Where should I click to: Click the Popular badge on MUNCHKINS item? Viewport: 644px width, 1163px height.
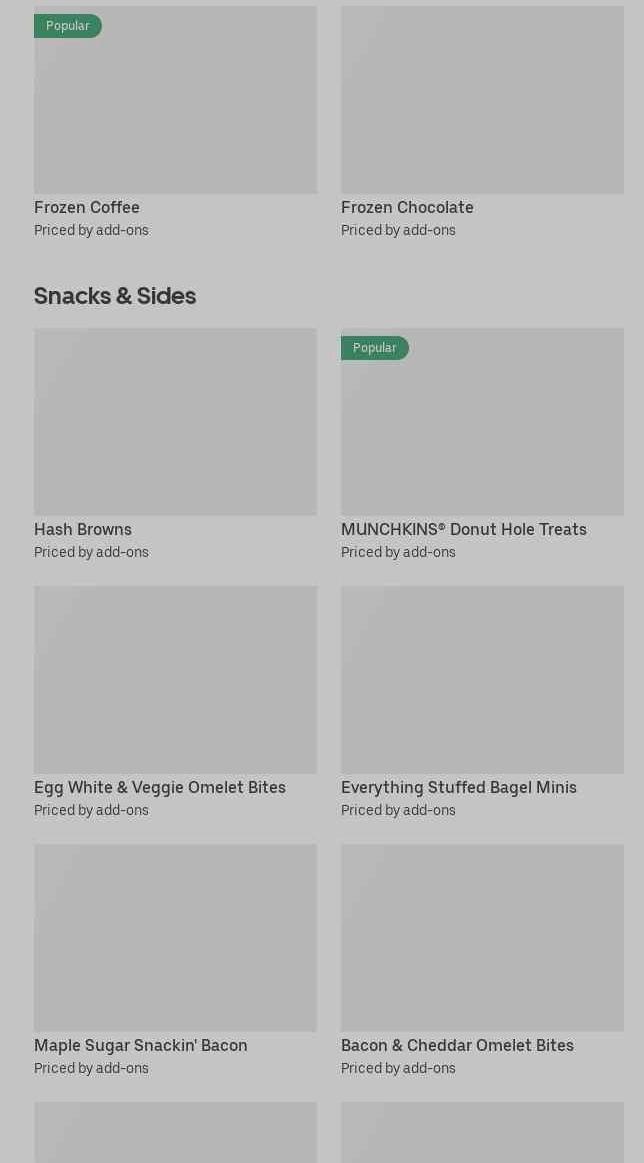[375, 348]
